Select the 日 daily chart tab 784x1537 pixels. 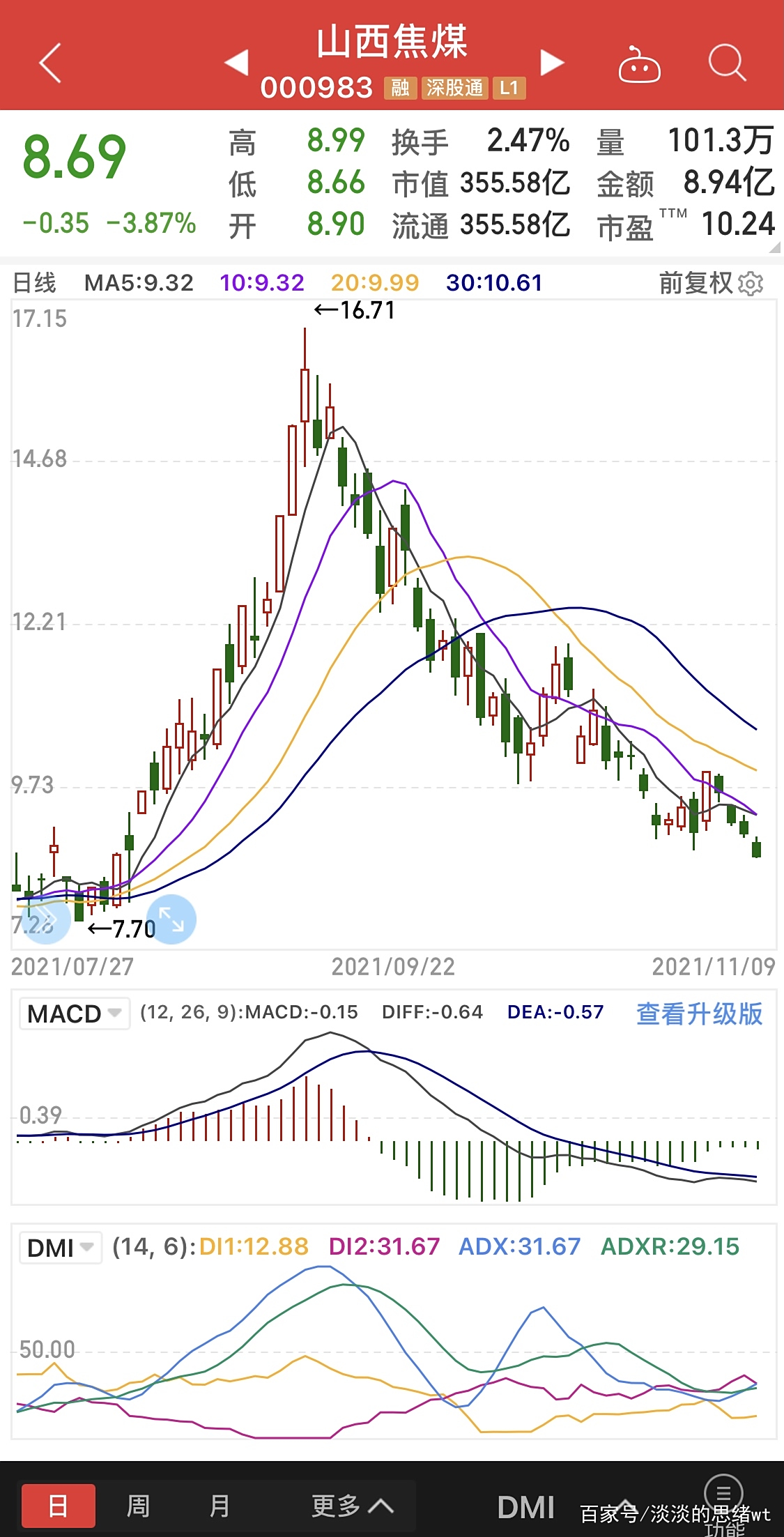[x=59, y=1506]
